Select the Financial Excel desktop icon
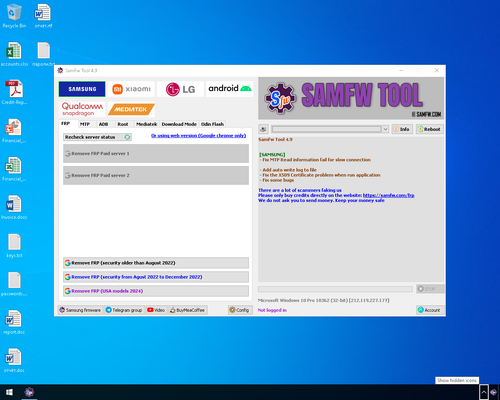 [14, 169]
